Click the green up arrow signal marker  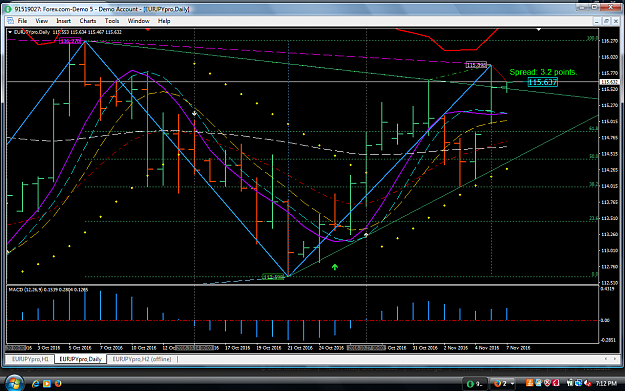tap(335, 267)
